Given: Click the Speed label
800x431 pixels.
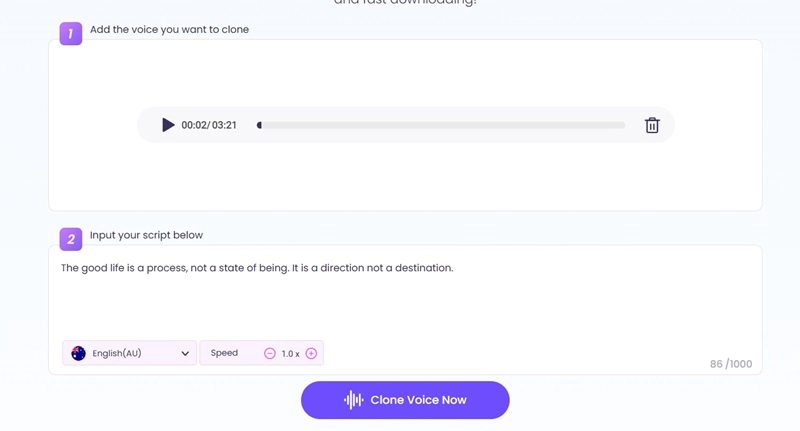Looking at the screenshot, I should tap(224, 353).
